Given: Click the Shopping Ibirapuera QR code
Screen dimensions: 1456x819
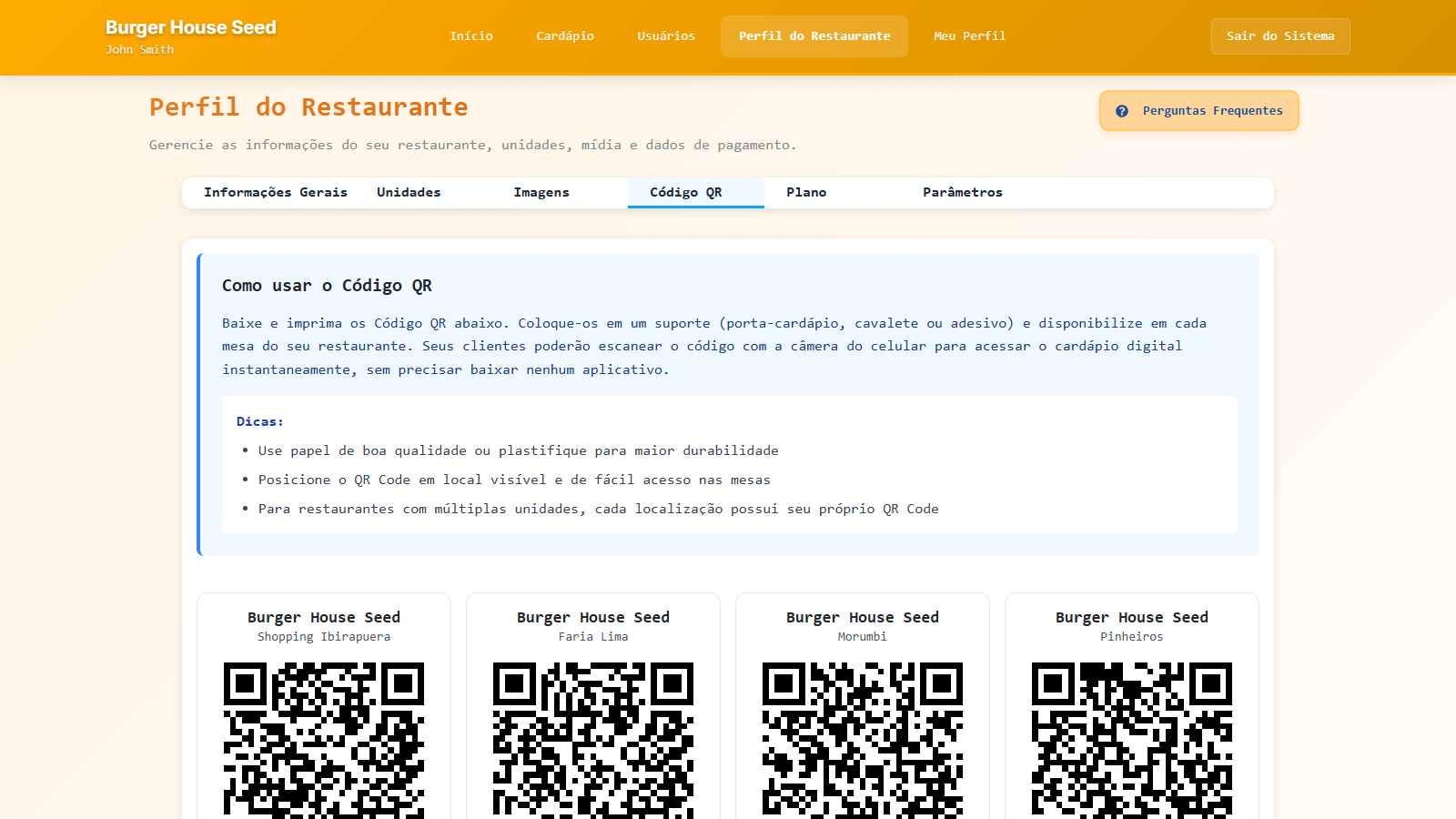Looking at the screenshot, I should (324, 740).
